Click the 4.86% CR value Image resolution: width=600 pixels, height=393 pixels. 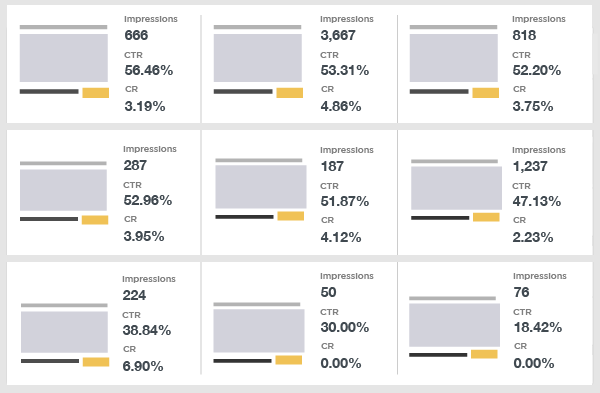tap(341, 106)
